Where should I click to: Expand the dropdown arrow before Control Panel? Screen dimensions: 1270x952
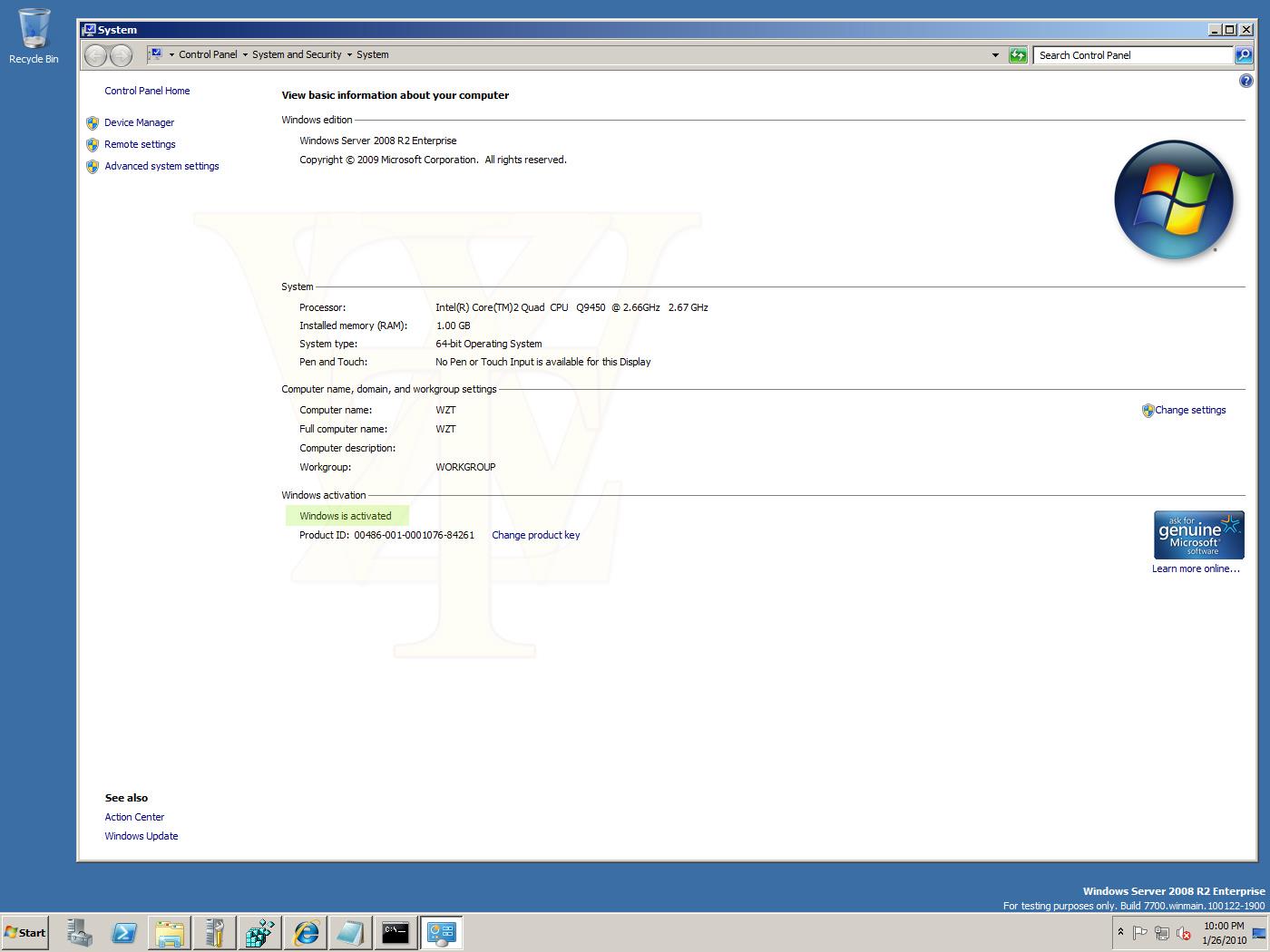(x=171, y=55)
